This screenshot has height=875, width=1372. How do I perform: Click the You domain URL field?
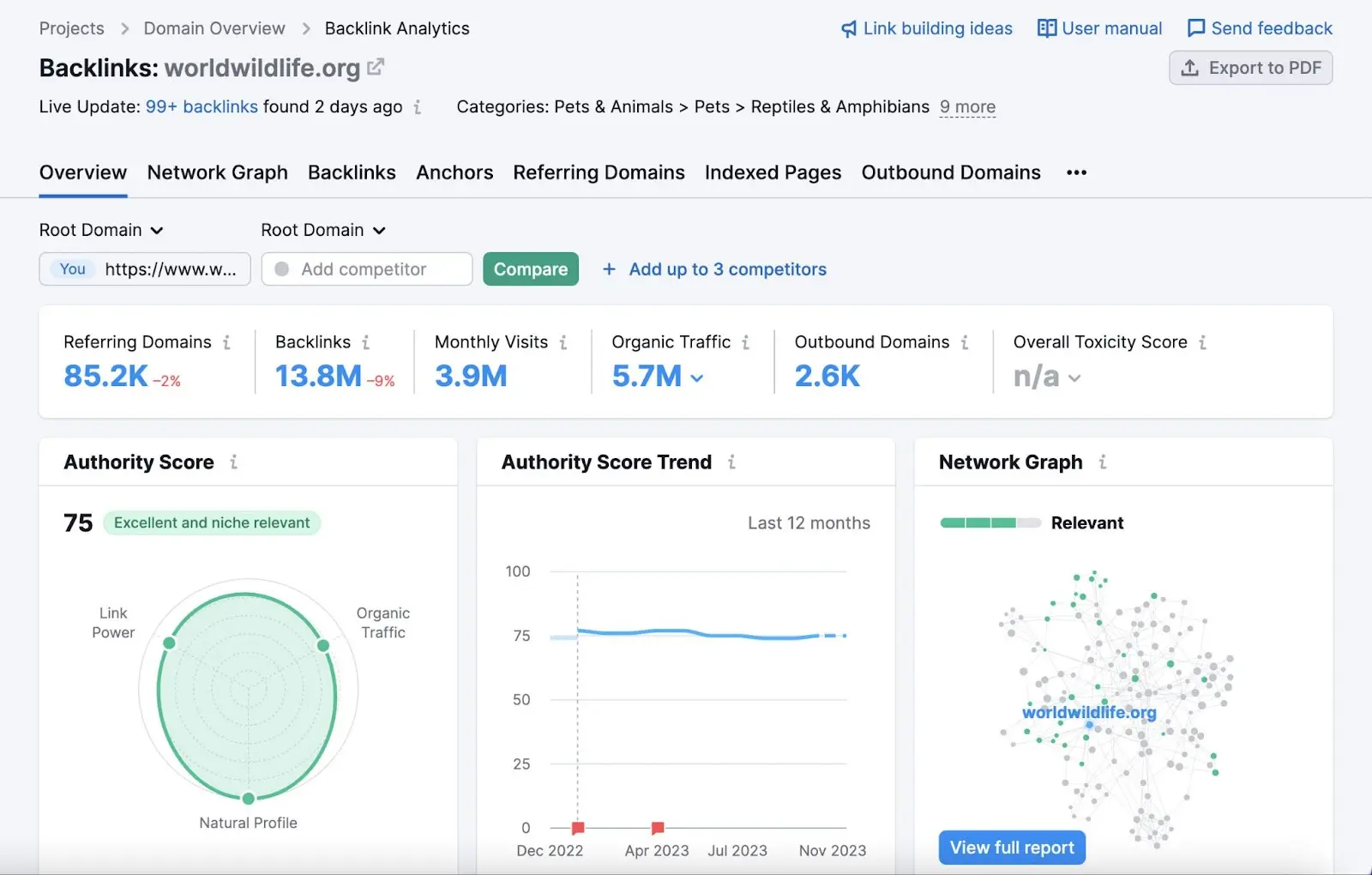pyautogui.click(x=145, y=269)
